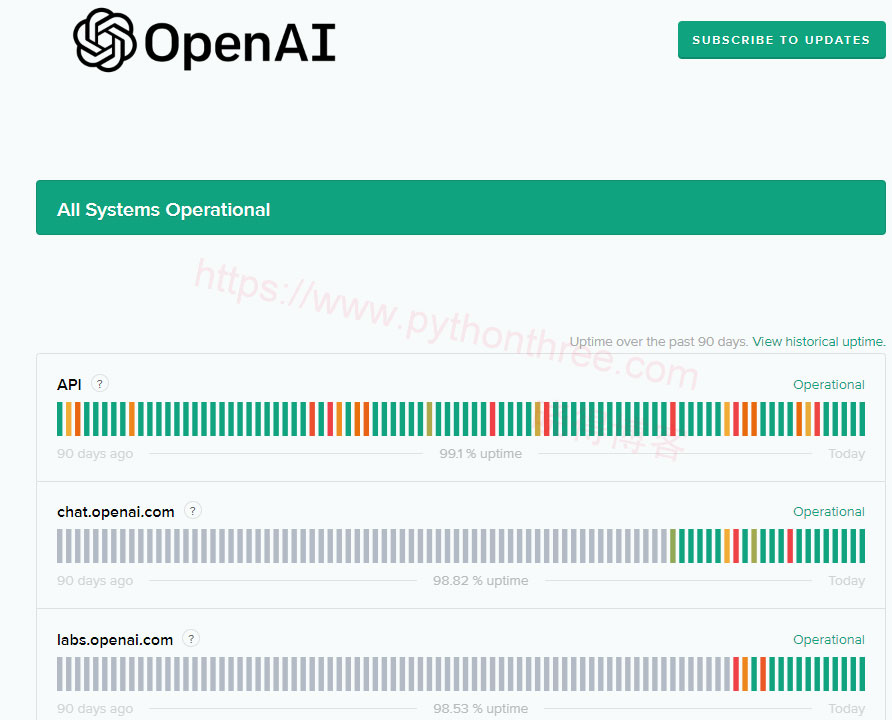
Task: Click last day bar in labs.openai.com chart
Action: pyautogui.click(x=862, y=674)
